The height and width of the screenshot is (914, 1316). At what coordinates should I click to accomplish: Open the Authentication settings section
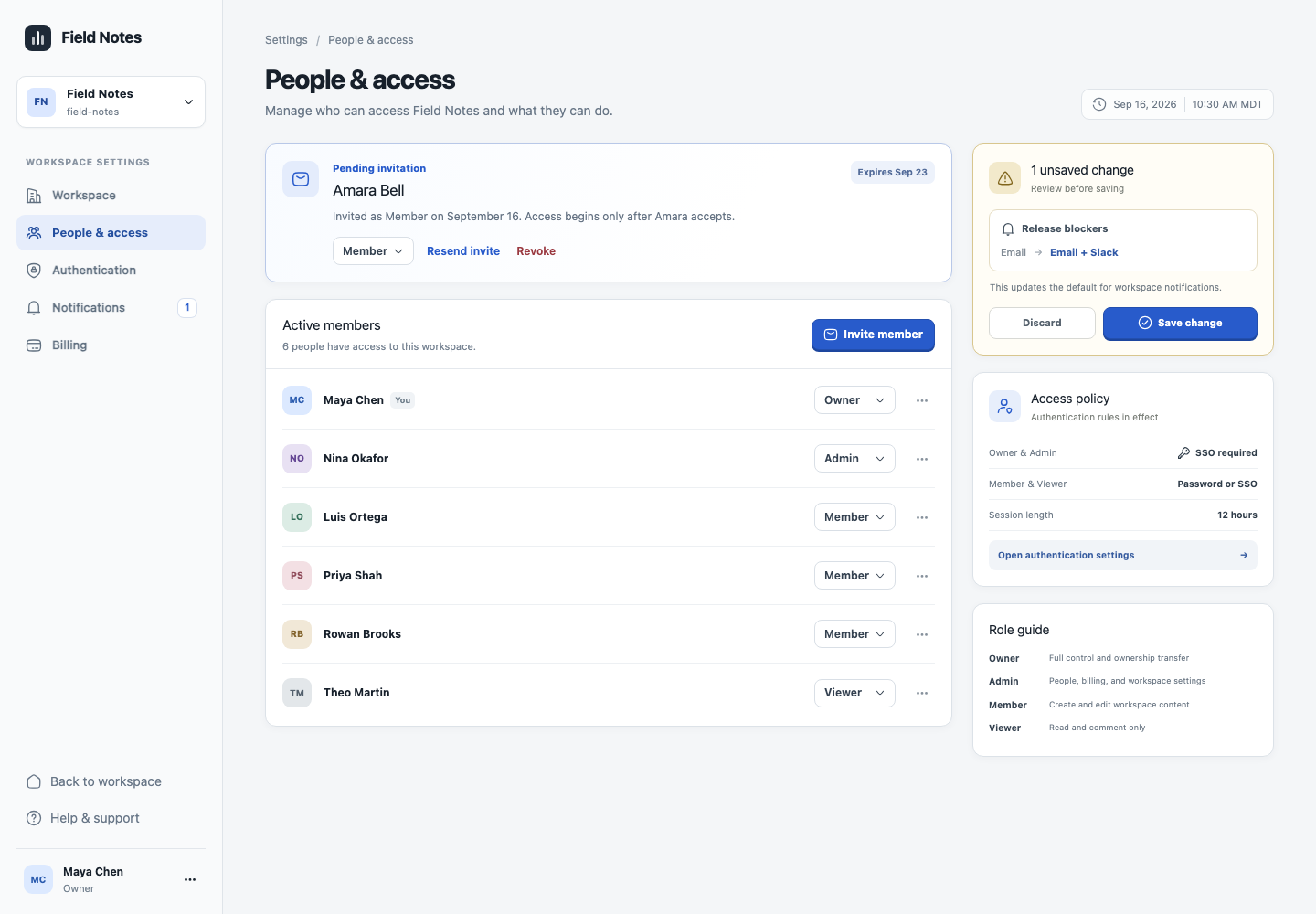pos(111,271)
